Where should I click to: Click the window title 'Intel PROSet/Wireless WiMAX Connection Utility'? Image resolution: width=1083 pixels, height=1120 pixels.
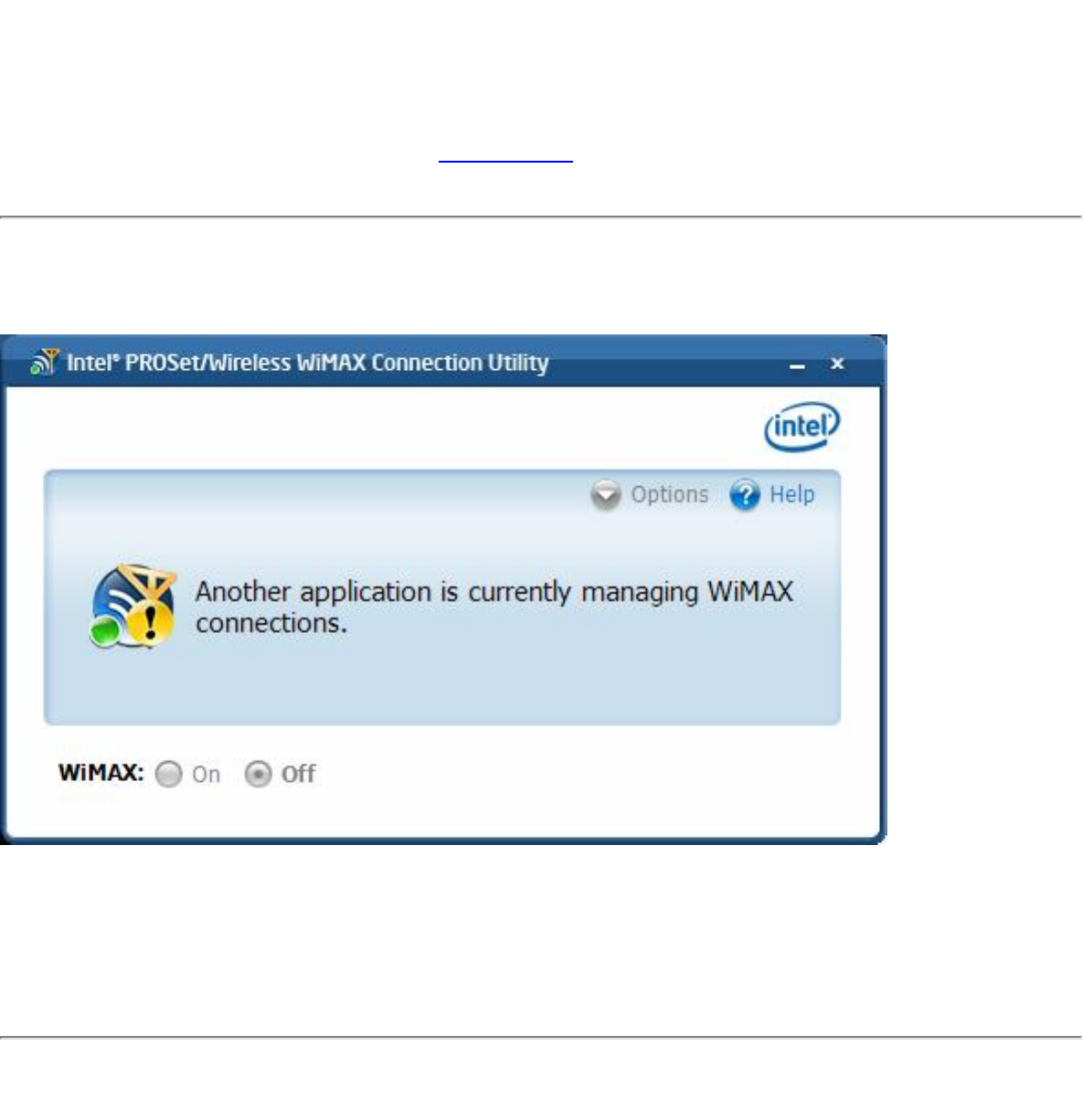307,363
